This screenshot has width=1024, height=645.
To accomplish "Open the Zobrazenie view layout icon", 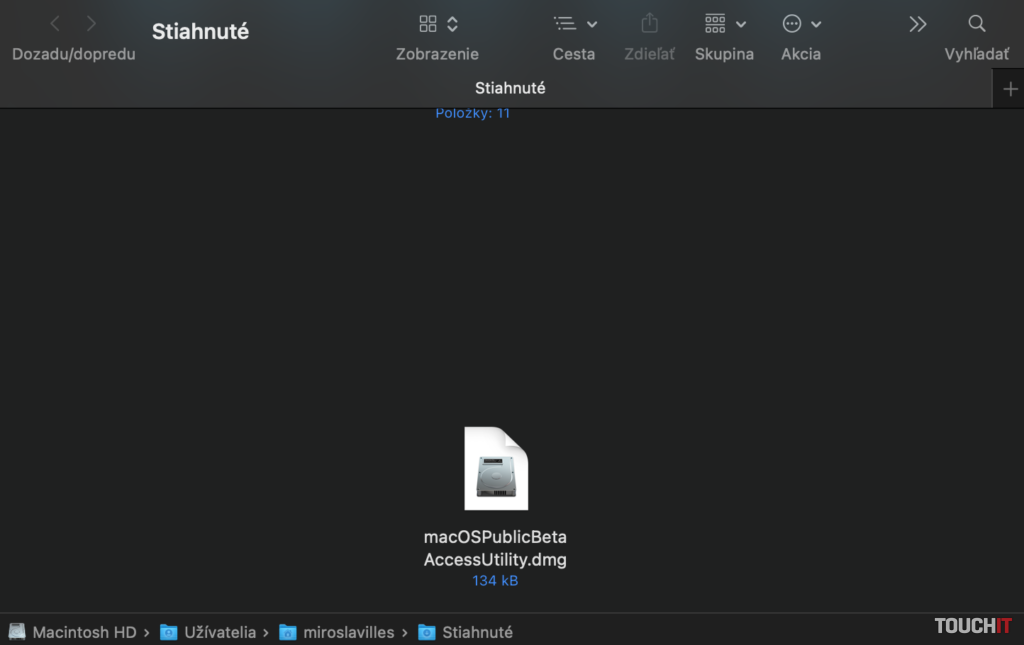I will (429, 22).
